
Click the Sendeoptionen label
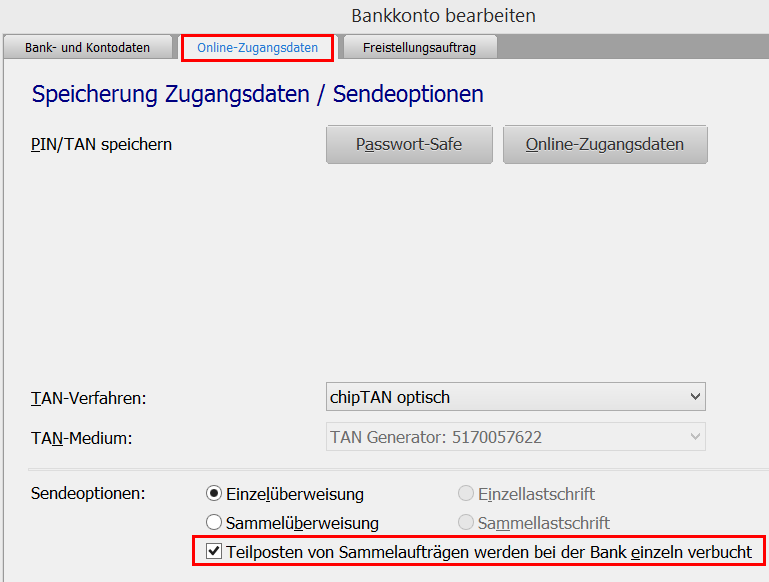(x=87, y=494)
